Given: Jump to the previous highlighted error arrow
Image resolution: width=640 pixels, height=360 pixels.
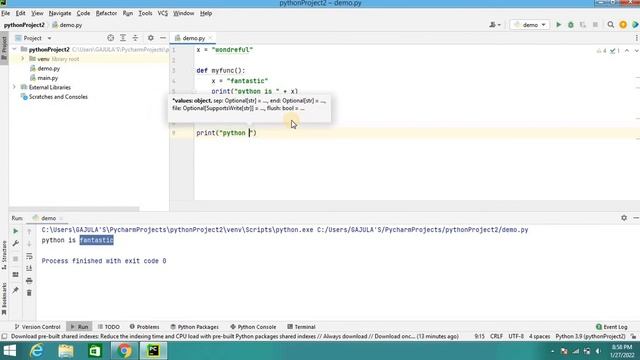Looking at the screenshot, I should coord(627,51).
